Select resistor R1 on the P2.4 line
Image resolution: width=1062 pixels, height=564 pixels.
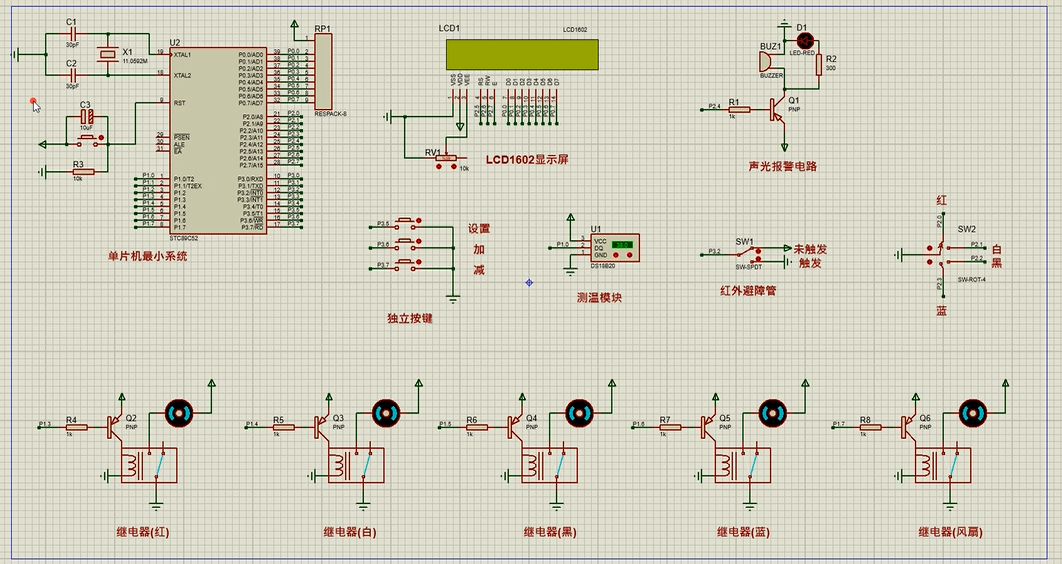[x=739, y=109]
